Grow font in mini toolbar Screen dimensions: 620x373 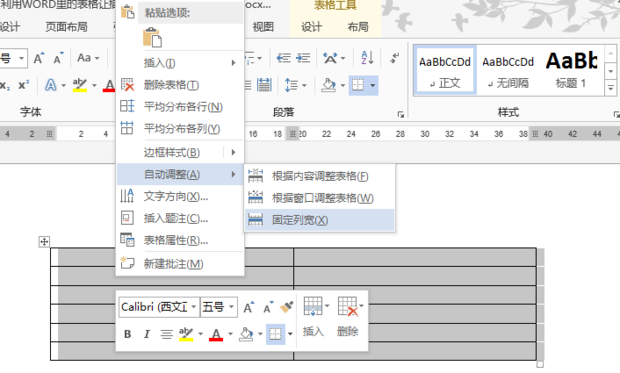tap(249, 307)
